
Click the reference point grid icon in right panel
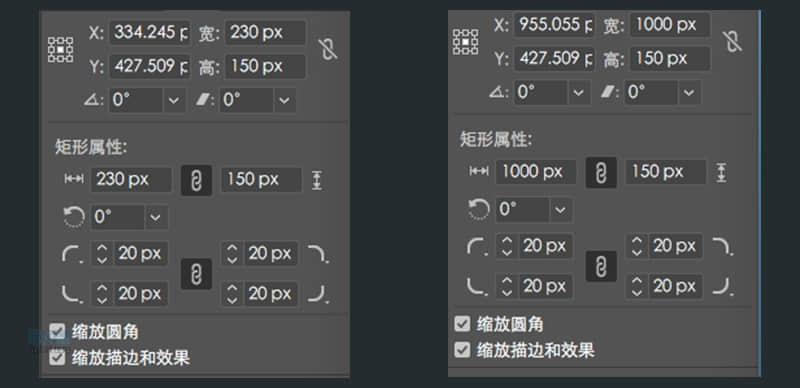[465, 42]
